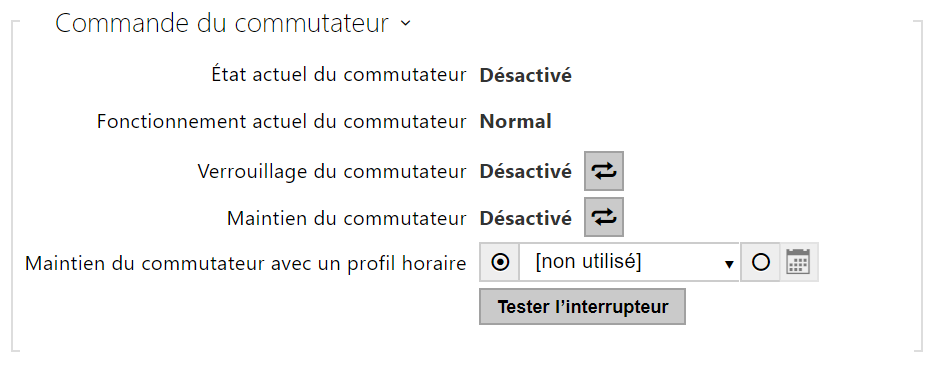This screenshot has height=374, width=937.
Task: Click the Commande du commutateur heading
Action: tap(222, 24)
